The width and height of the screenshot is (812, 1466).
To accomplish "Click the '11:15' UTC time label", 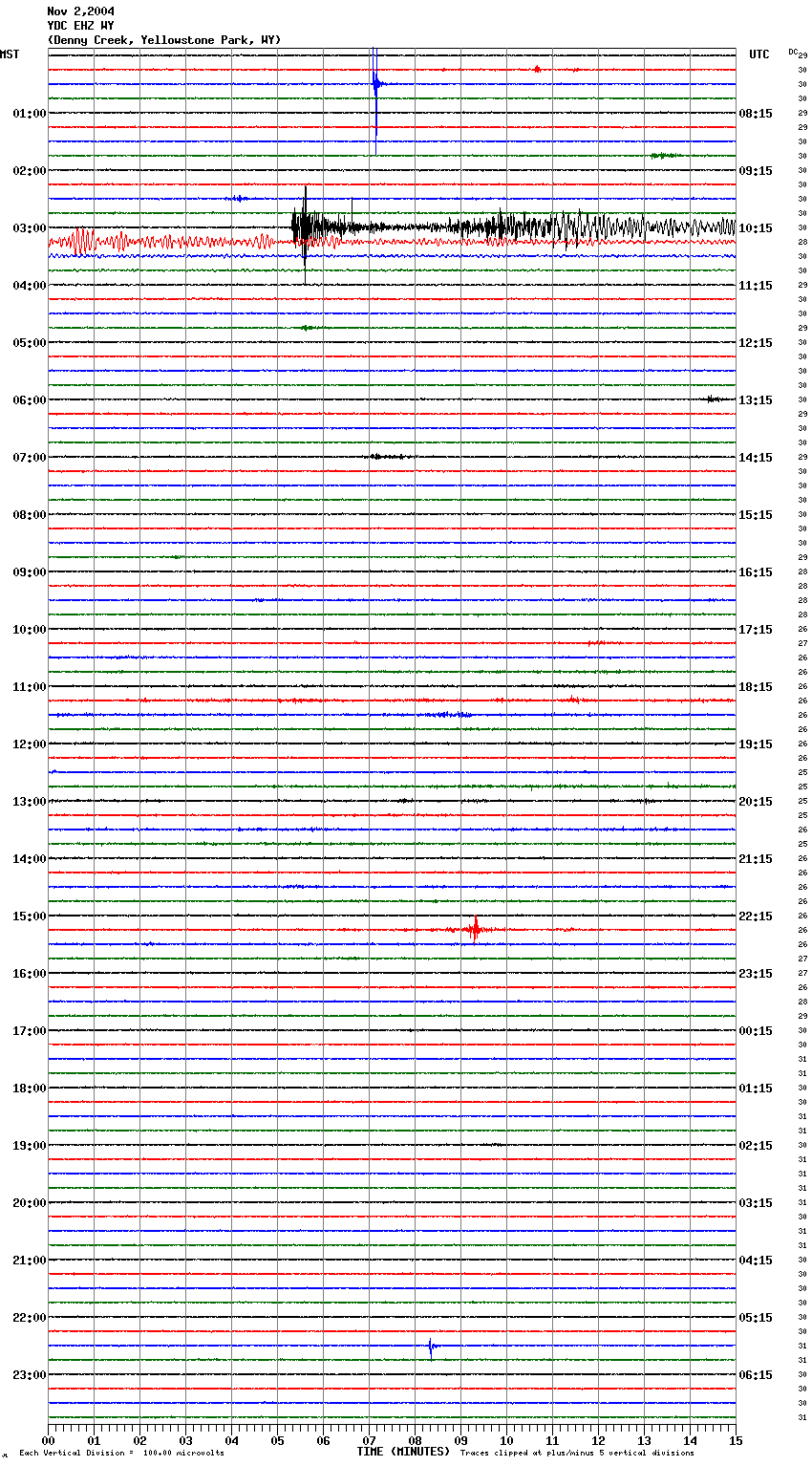I will 756,286.
